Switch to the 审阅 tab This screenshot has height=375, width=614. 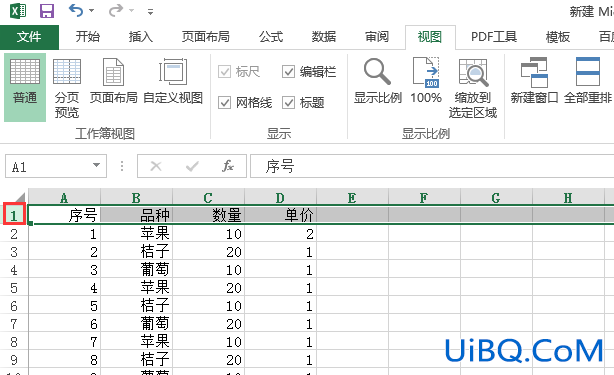tap(377, 37)
